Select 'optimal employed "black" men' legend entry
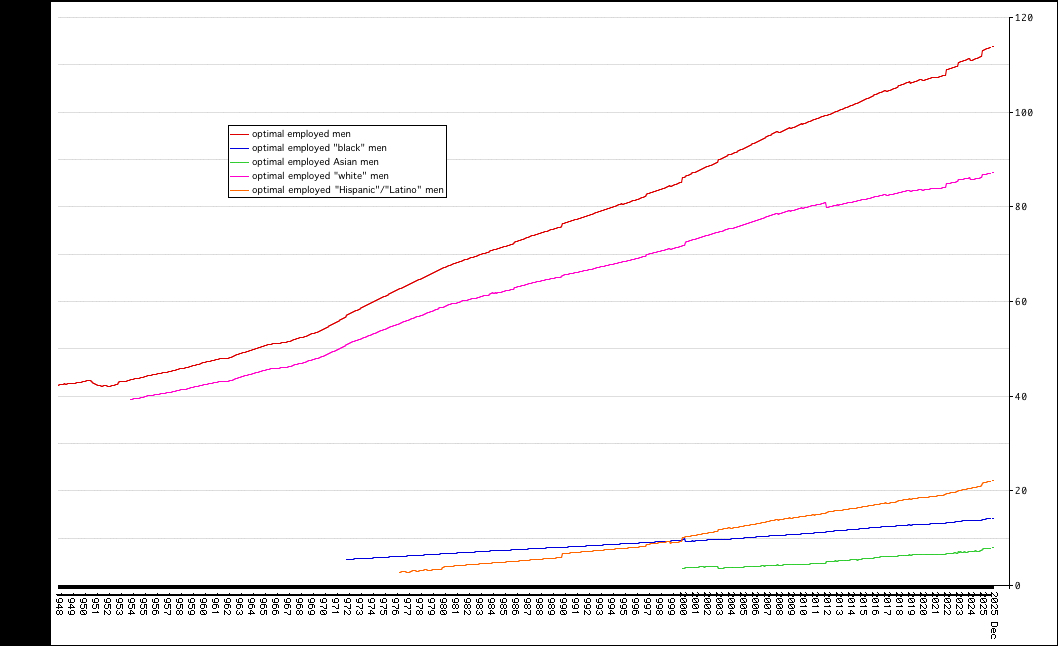The image size is (1058, 646). (319, 148)
